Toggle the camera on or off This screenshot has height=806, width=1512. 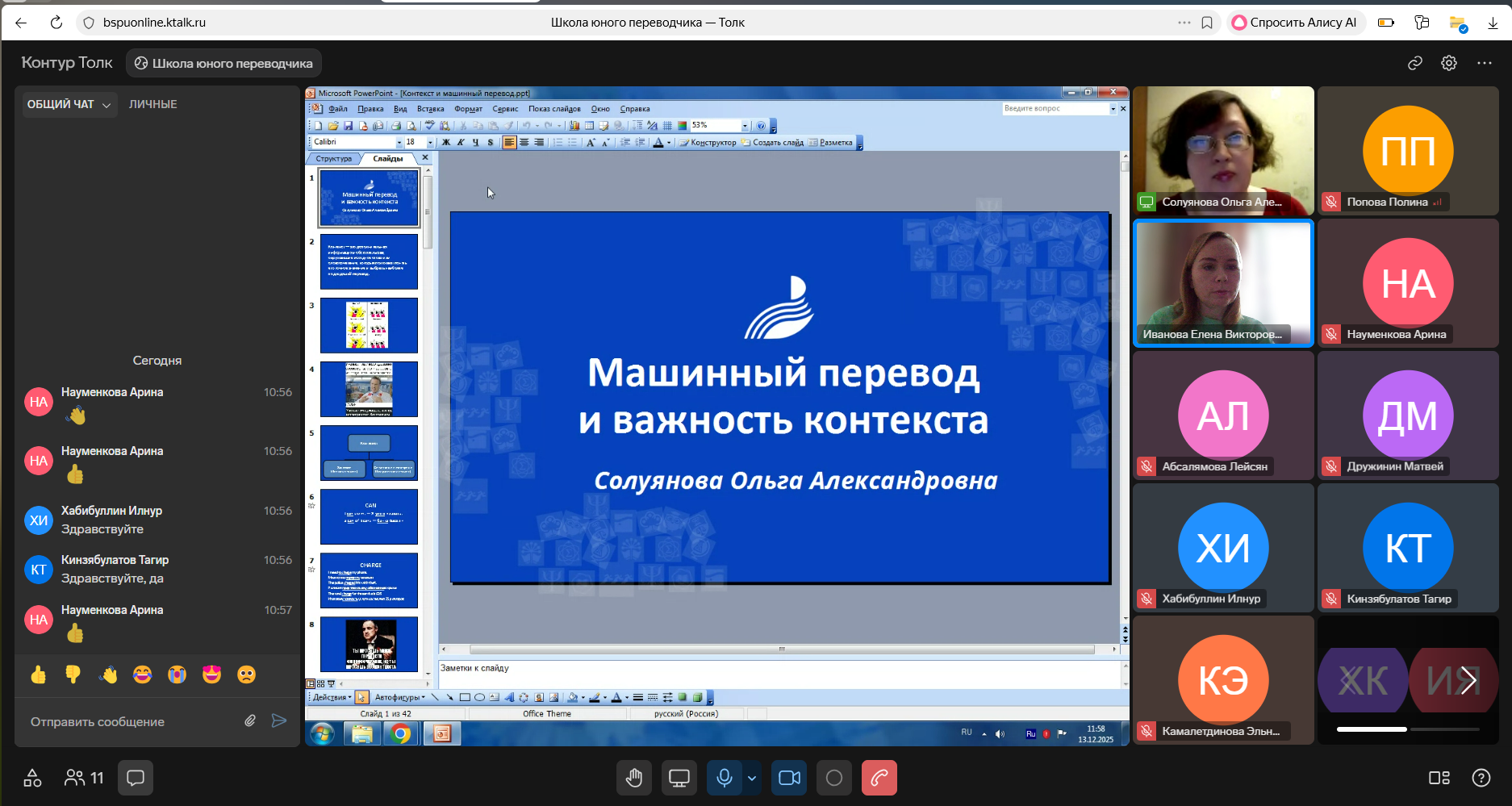pos(789,778)
